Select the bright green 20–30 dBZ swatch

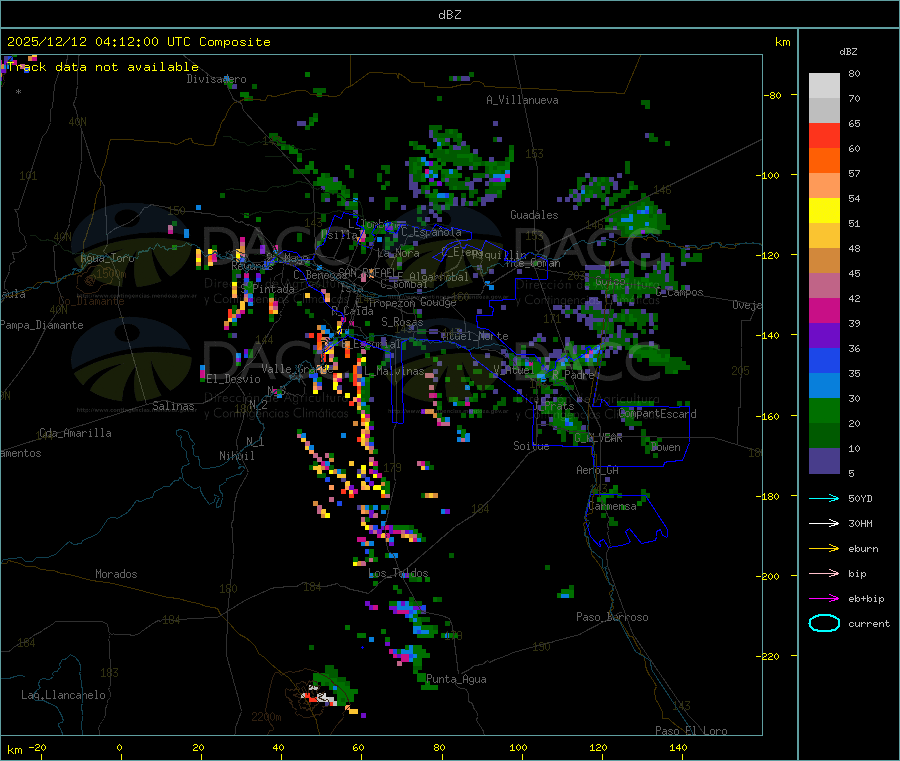[x=824, y=410]
